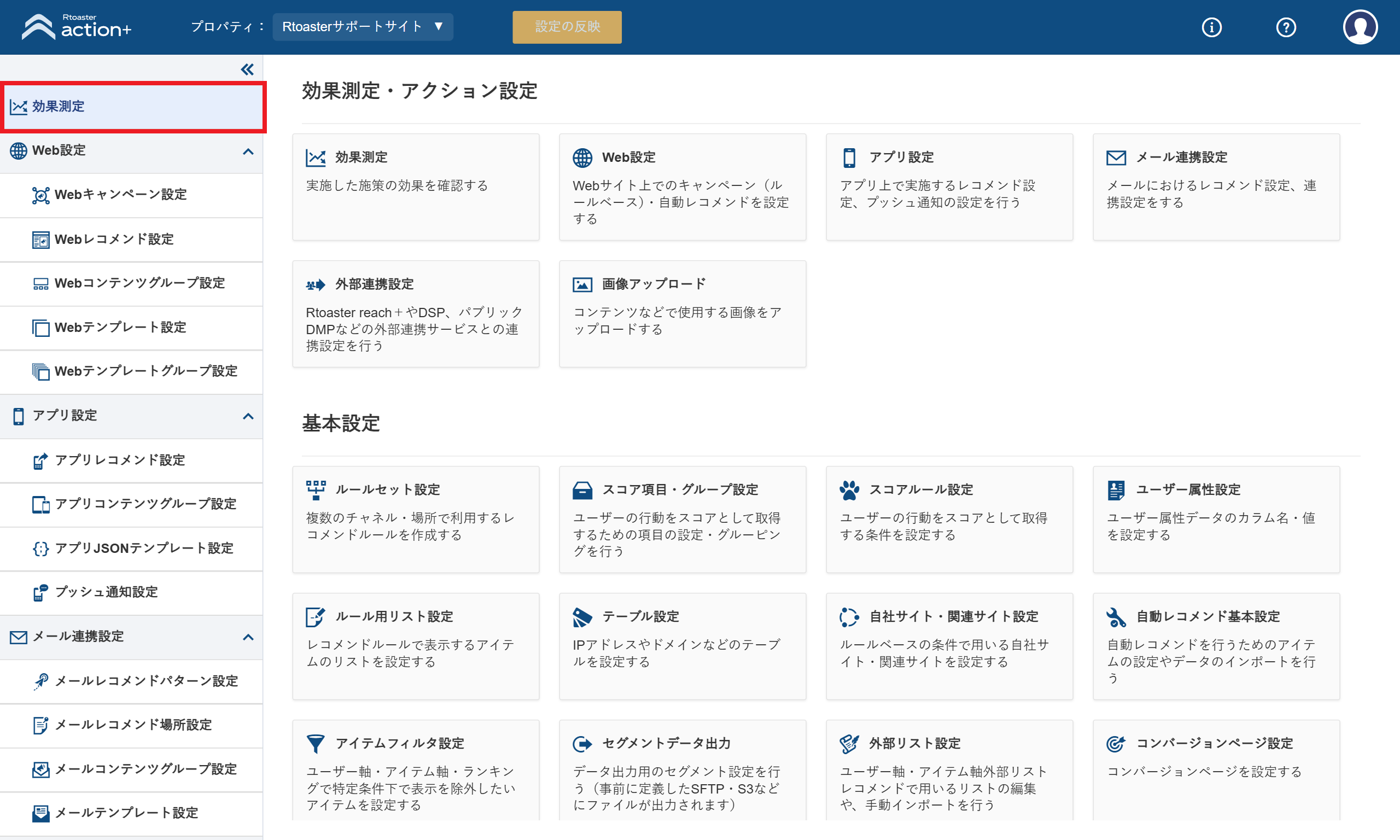This screenshot has width=1400, height=840.
Task: Click the メールレコメンド場所設定 icon
Action: pyautogui.click(x=41, y=725)
